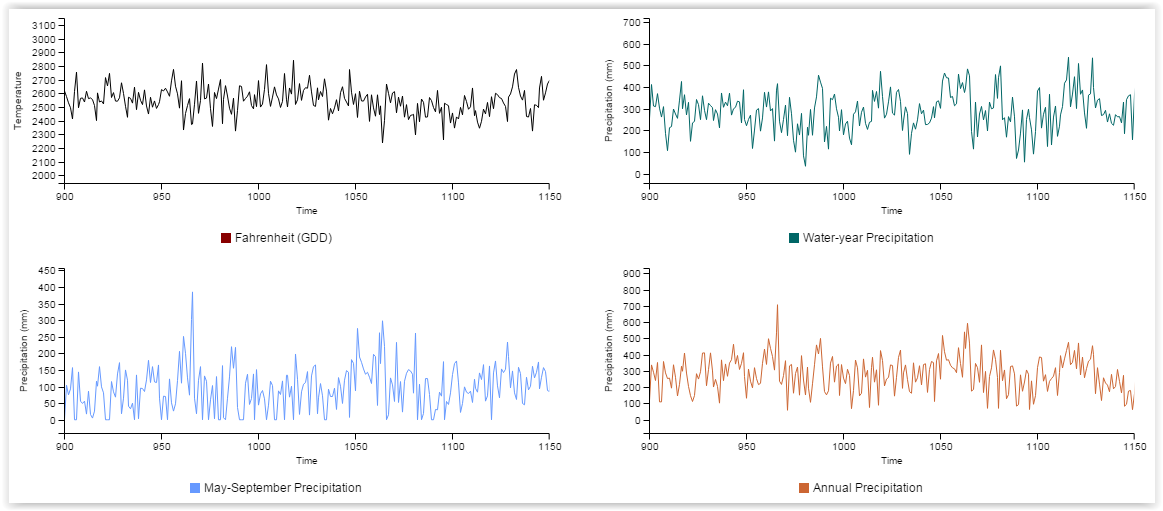Click the 1000 x-axis tick on temperature chart

tap(258, 197)
